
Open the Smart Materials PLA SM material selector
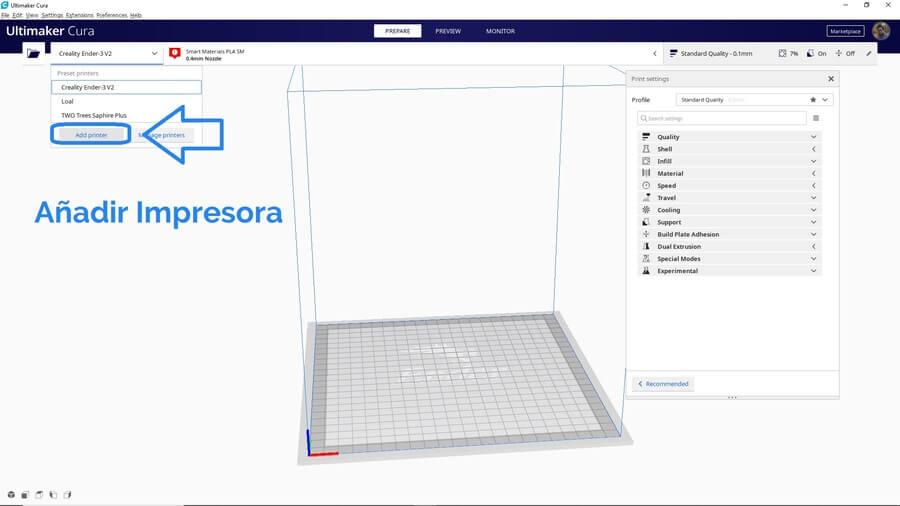[x=215, y=55]
